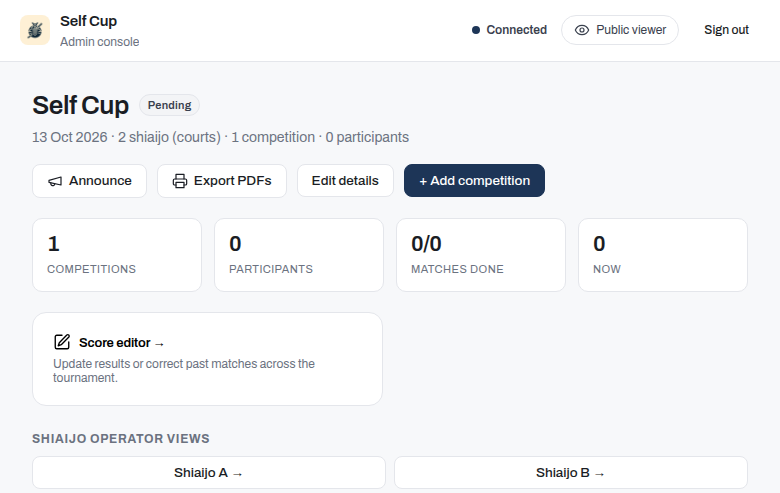Click the 'SHIAIJO OPERATOR VIEWS' section heading
The image size is (780, 493).
tap(121, 439)
